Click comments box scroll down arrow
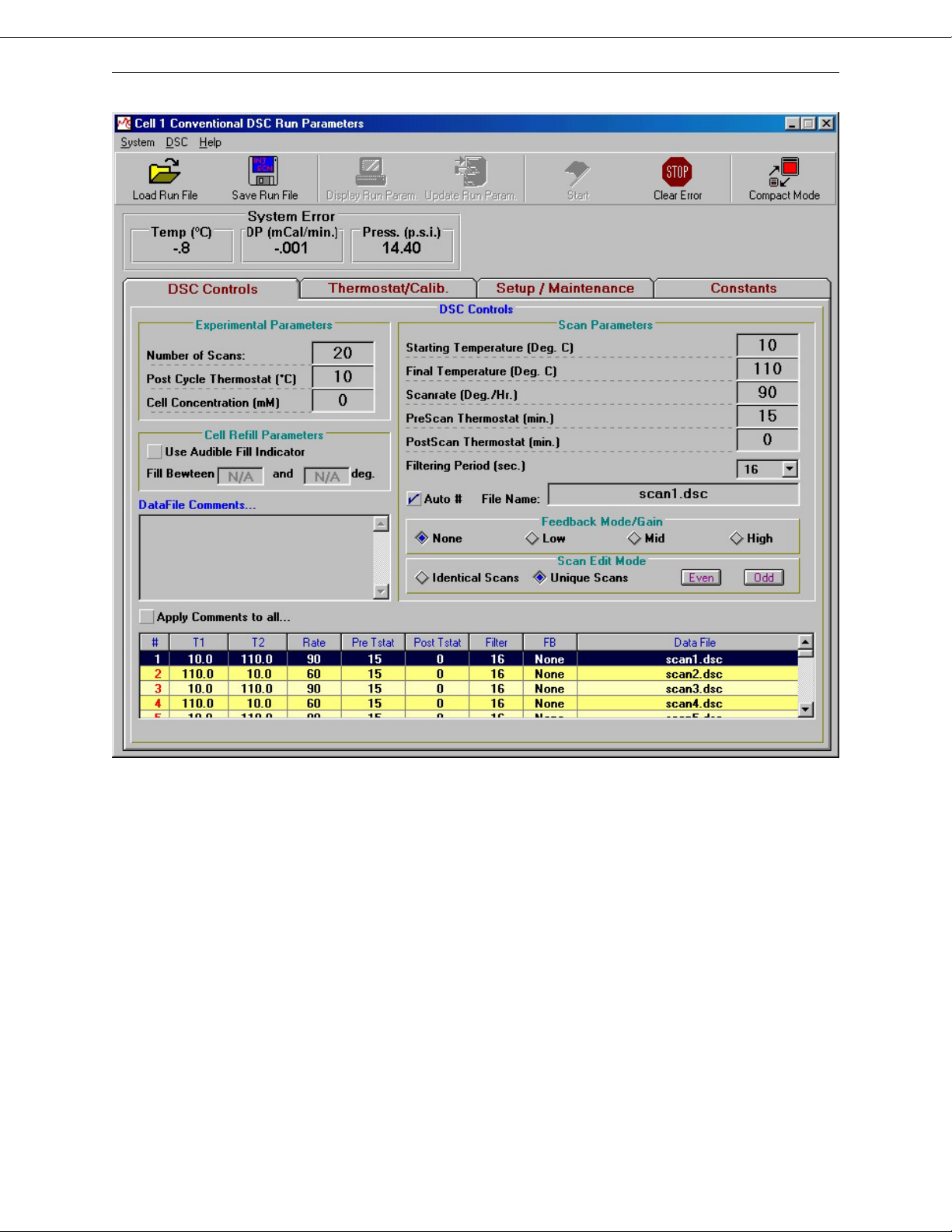 (381, 592)
